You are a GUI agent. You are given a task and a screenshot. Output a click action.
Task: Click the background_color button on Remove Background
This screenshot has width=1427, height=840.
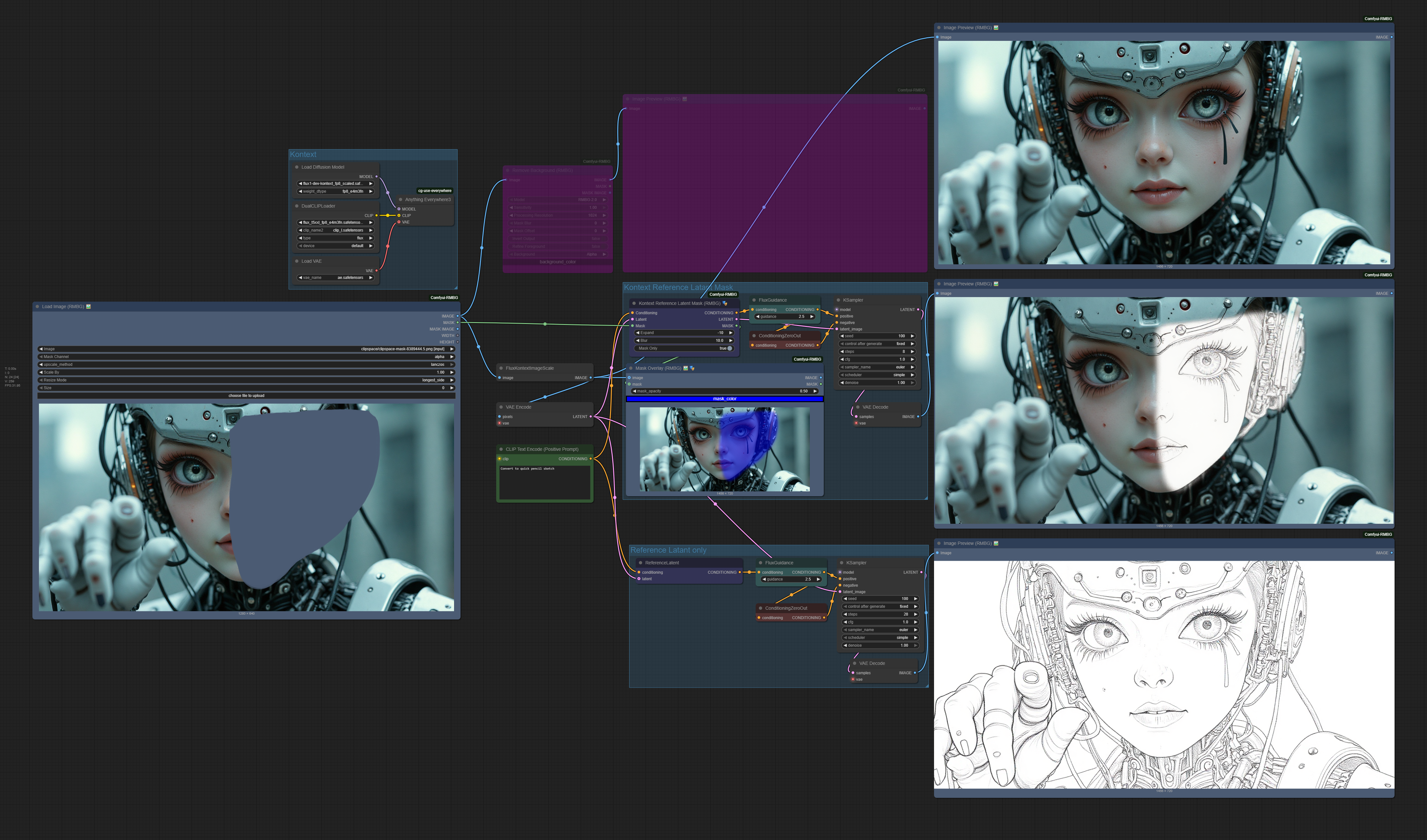557,262
